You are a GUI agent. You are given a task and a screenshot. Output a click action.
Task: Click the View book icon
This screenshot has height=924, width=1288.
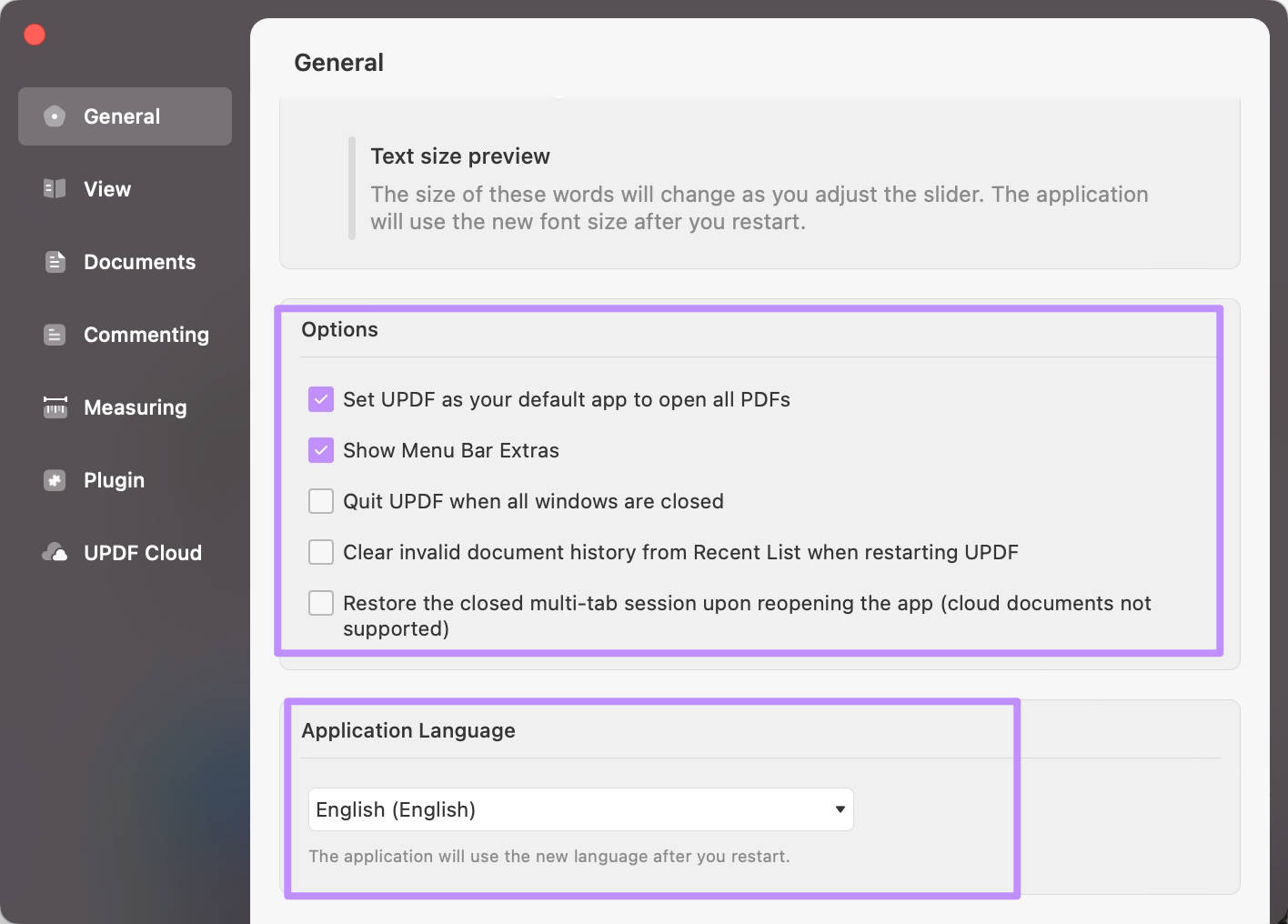click(x=55, y=189)
